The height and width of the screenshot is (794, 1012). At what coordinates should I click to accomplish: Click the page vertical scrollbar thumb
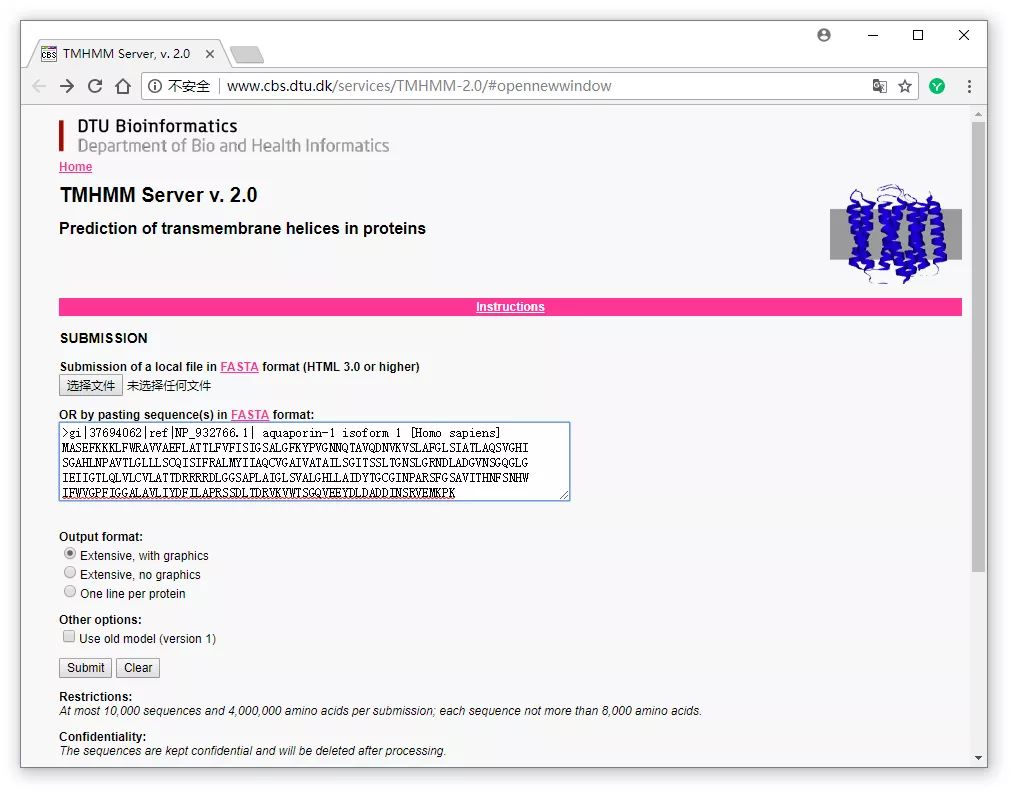pyautogui.click(x=978, y=345)
